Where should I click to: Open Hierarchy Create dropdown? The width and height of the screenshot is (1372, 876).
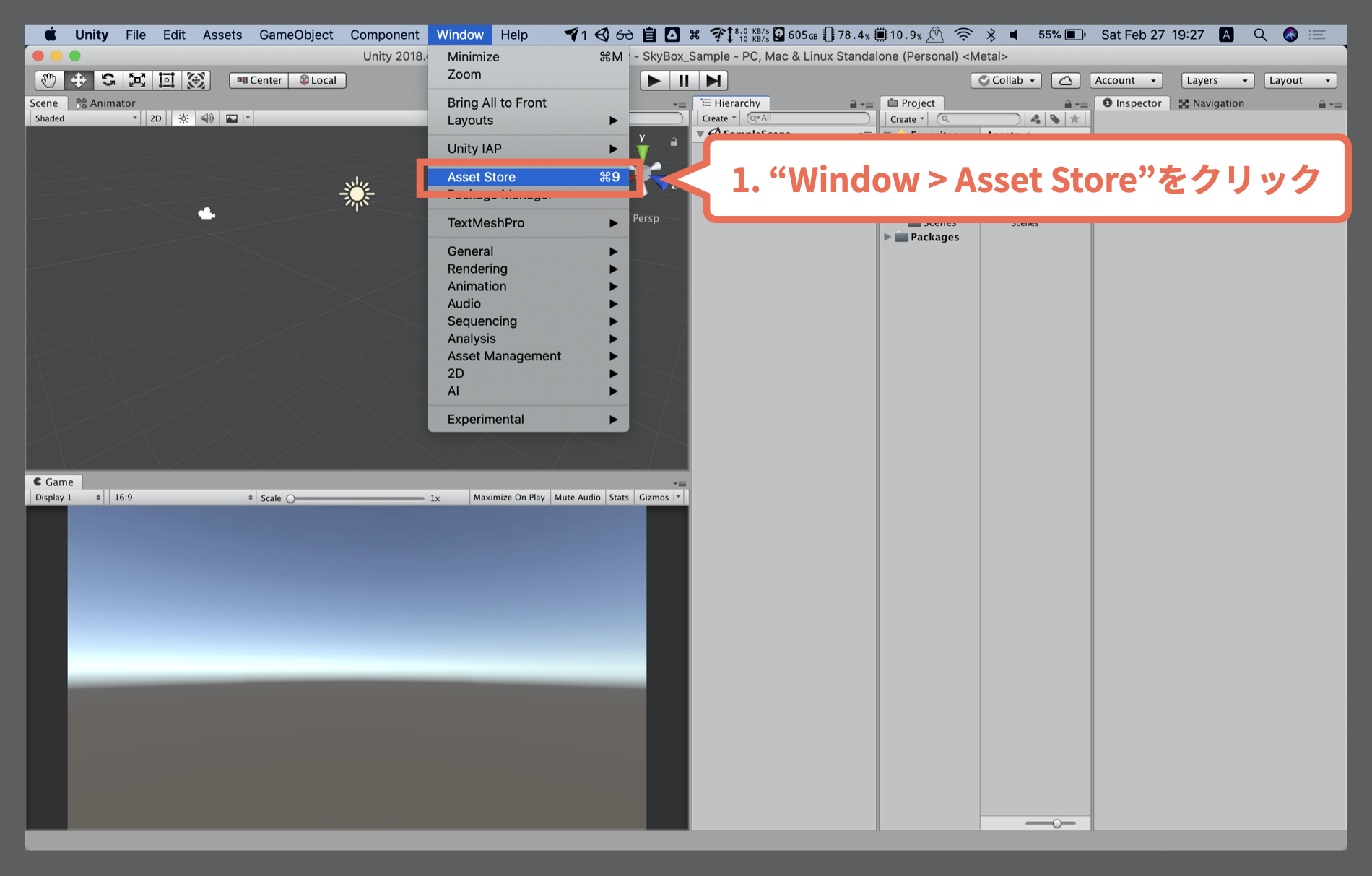719,118
